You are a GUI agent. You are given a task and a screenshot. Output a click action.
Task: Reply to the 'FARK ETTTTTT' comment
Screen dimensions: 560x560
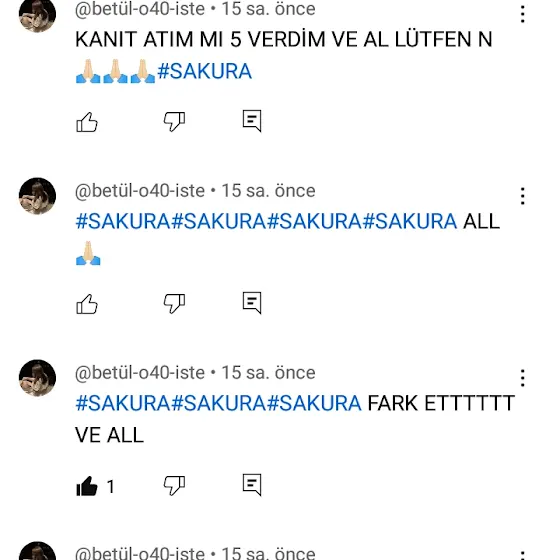252,485
